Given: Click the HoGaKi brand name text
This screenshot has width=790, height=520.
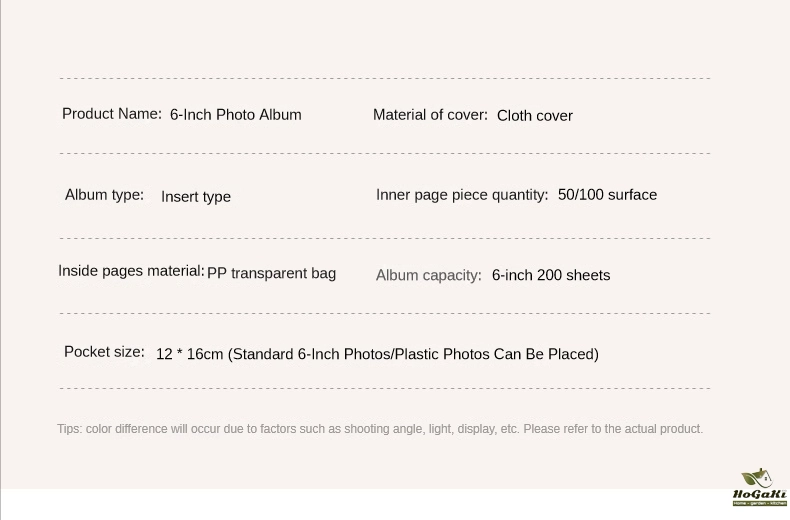Looking at the screenshot, I should click(759, 494).
